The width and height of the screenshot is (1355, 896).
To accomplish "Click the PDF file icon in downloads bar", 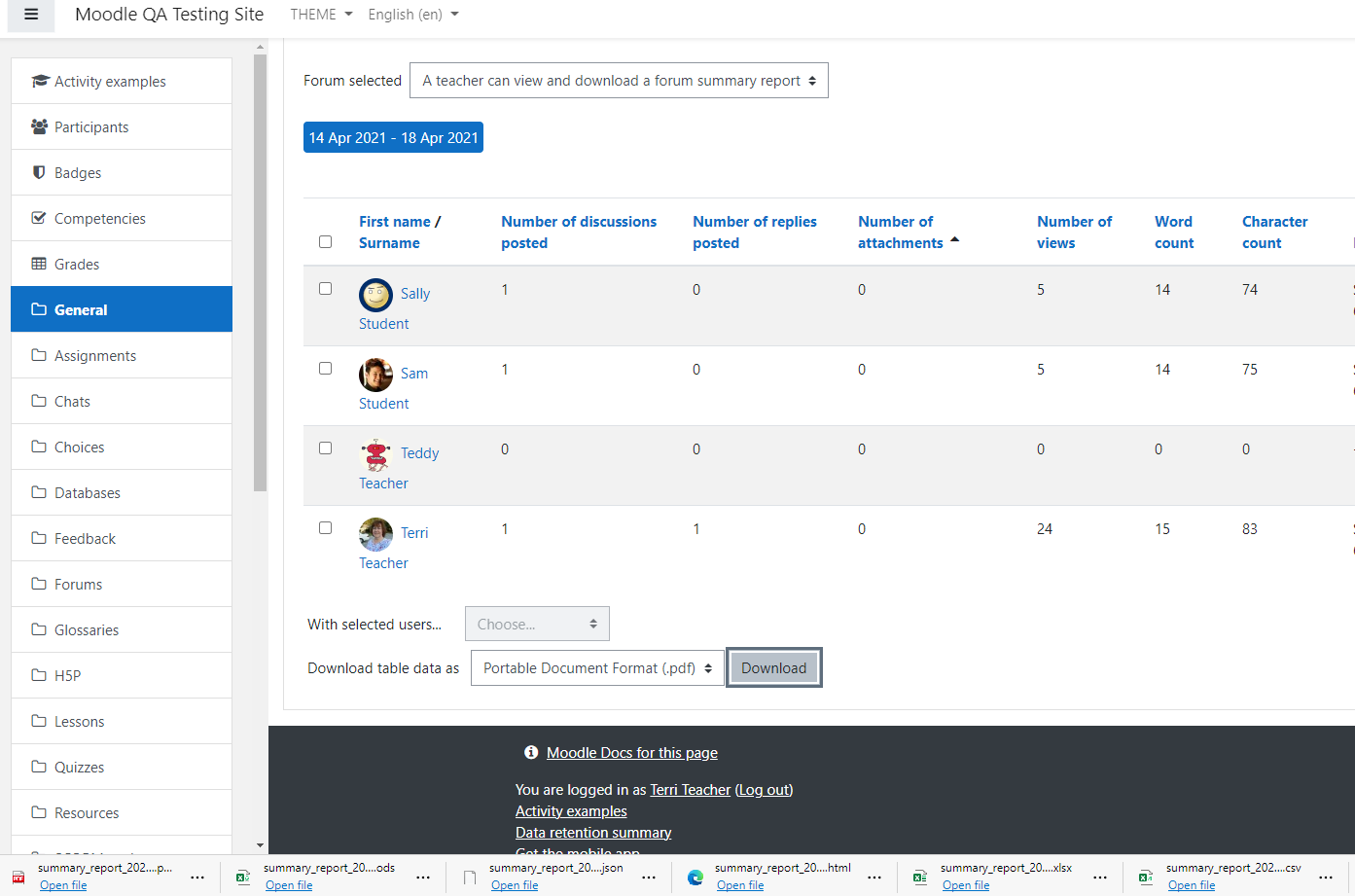I will coord(18,877).
